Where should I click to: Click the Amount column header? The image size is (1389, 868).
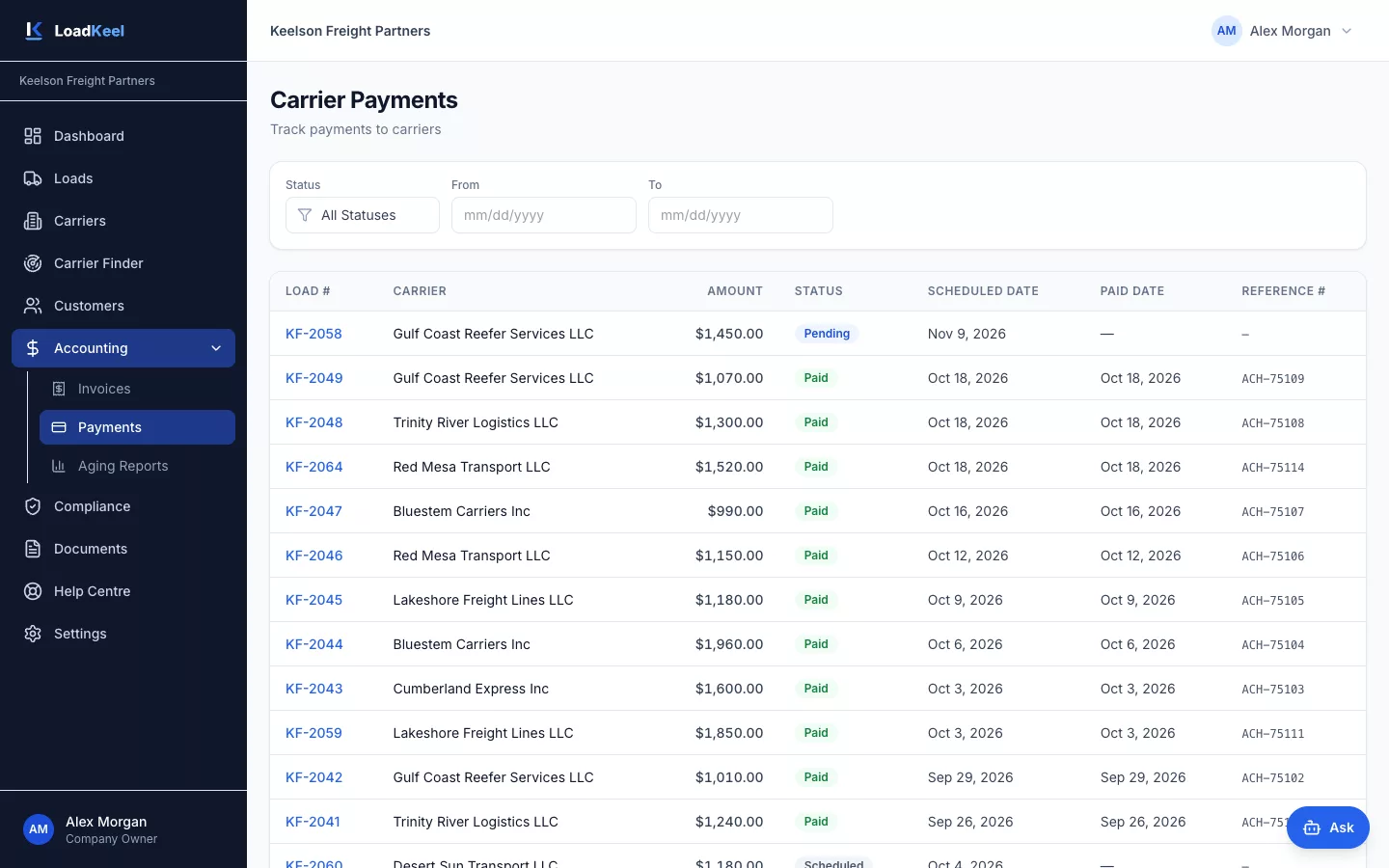click(735, 291)
